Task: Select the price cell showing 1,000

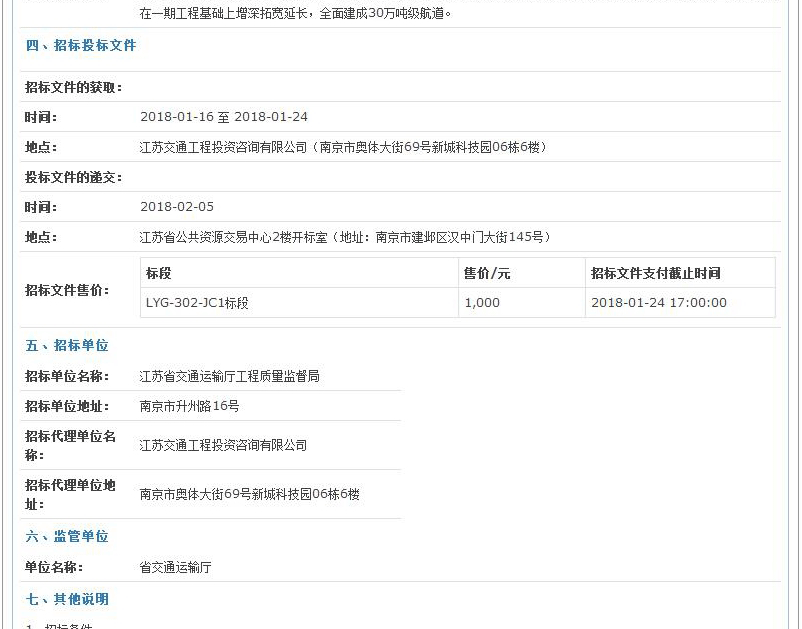Action: [482, 302]
